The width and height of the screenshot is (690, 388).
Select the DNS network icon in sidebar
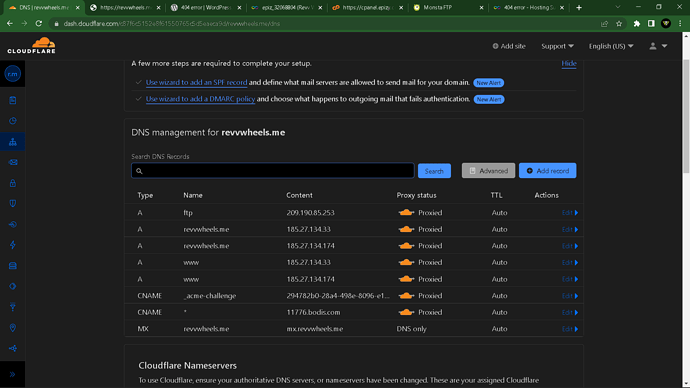coord(13,142)
